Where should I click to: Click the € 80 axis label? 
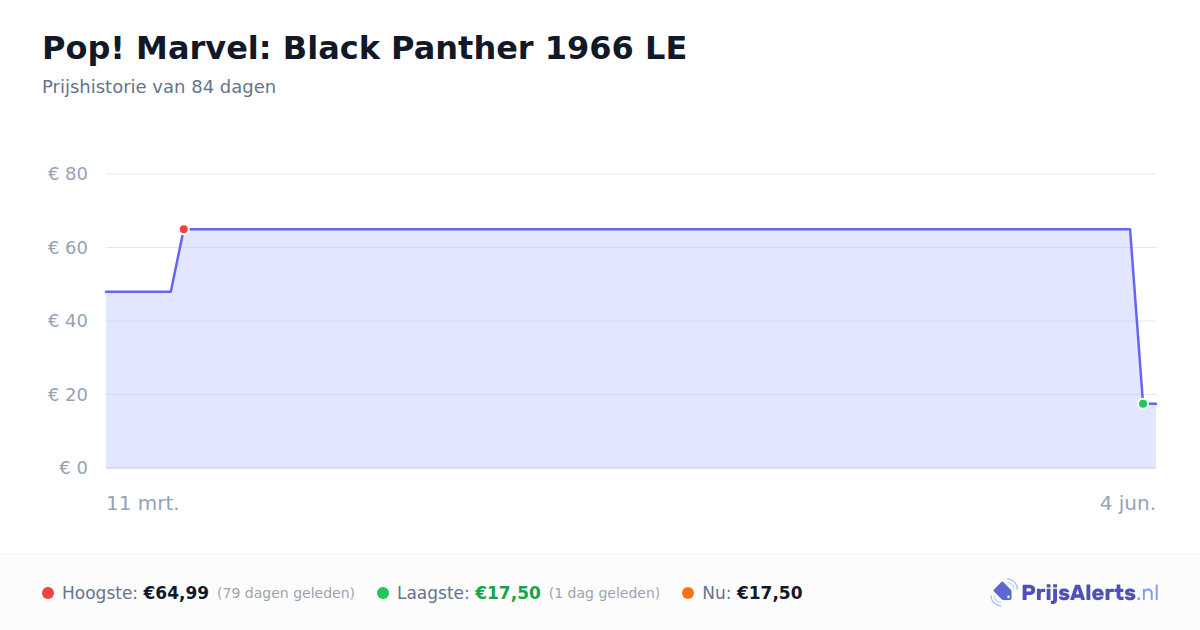coord(68,174)
